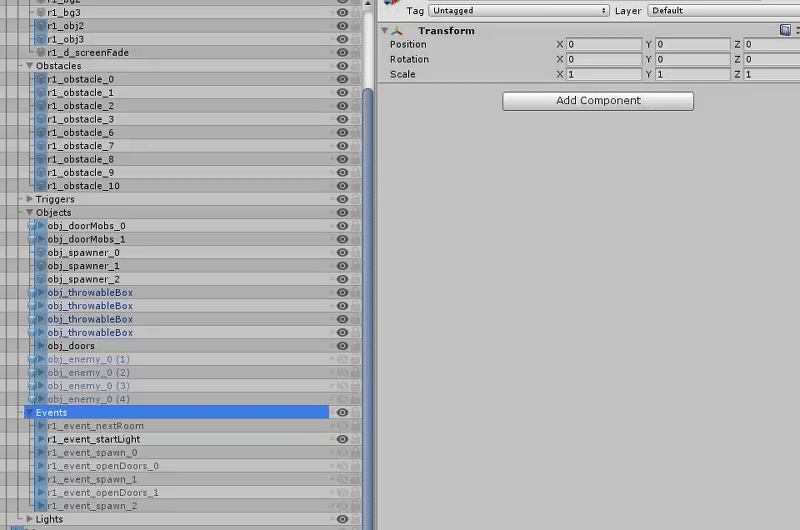Image resolution: width=800 pixels, height=530 pixels.
Task: Toggle visibility eye for r1_bg3
Action: (342, 12)
